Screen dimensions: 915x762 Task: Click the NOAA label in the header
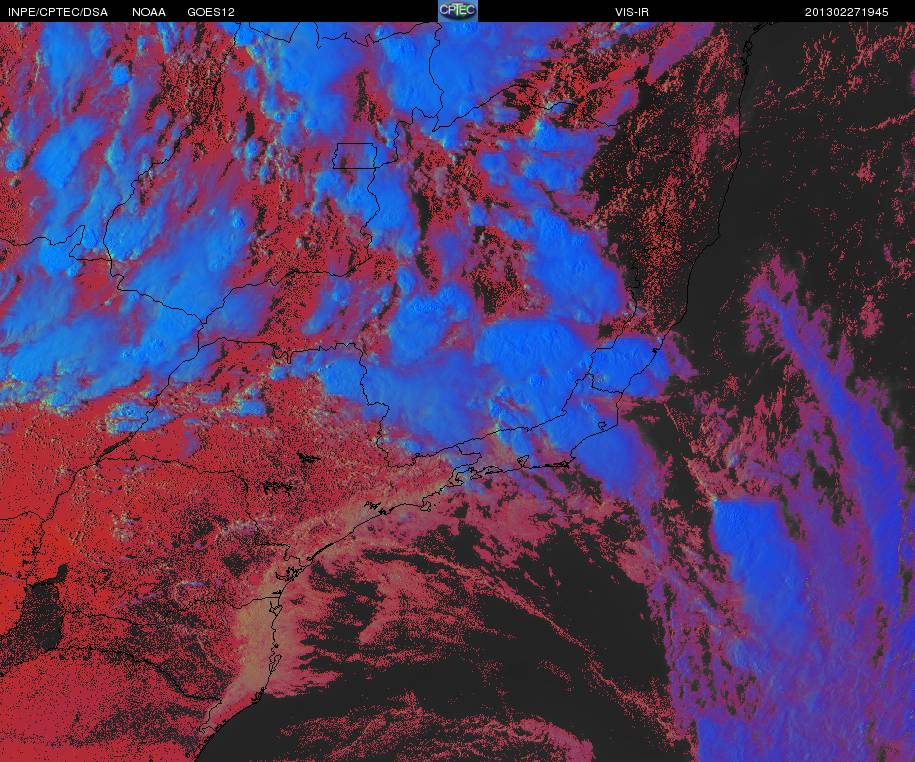149,12
